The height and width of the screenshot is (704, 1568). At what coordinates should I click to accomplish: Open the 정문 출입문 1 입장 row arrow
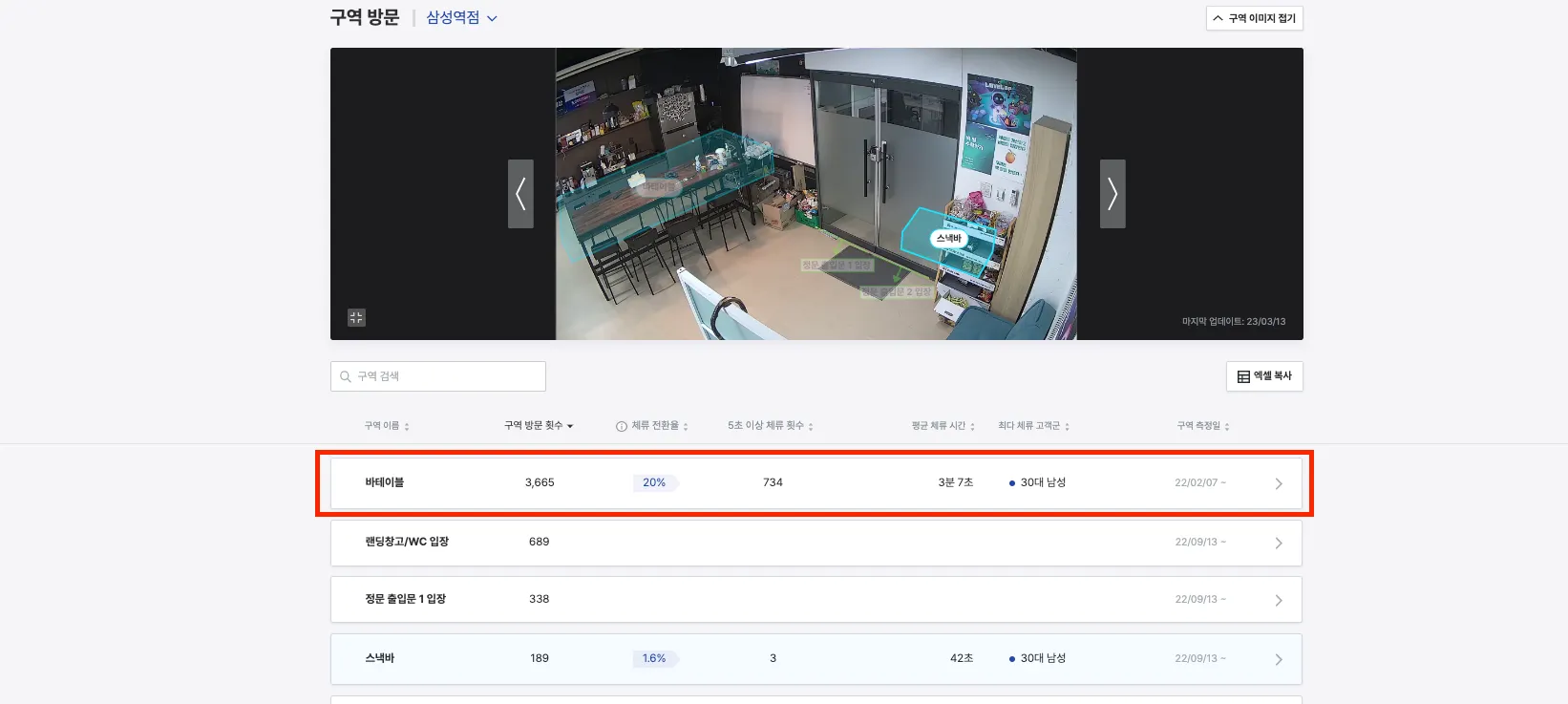(1279, 600)
